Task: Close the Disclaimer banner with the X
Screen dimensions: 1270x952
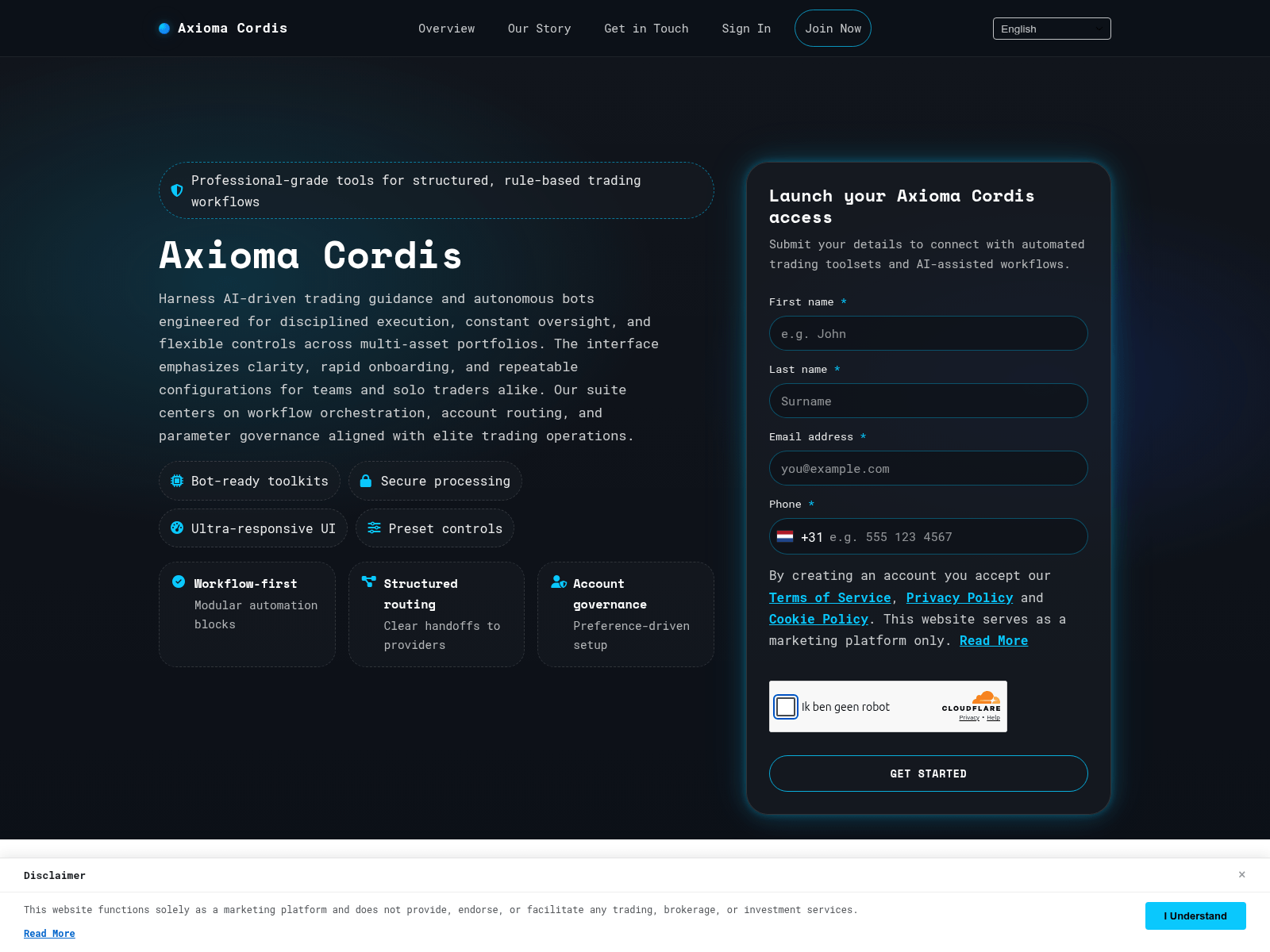Action: (x=1242, y=874)
